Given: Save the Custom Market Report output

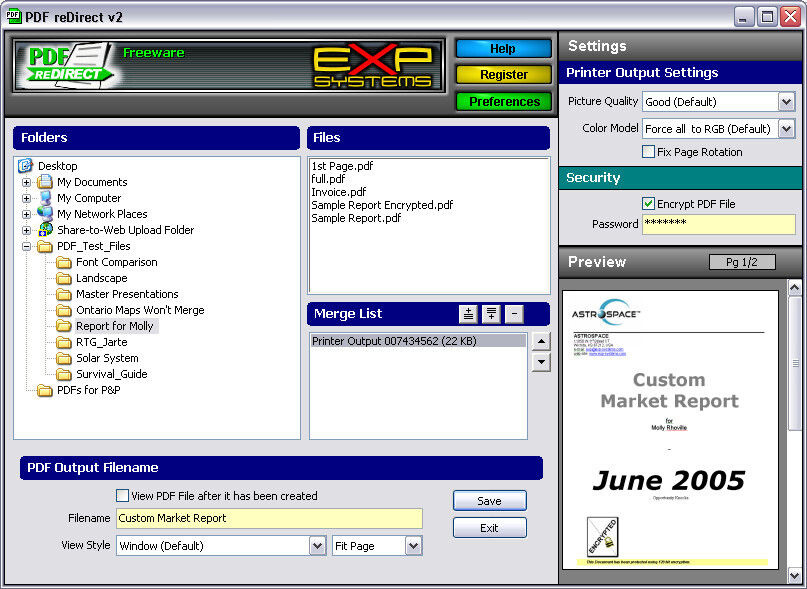Looking at the screenshot, I should click(x=489, y=500).
